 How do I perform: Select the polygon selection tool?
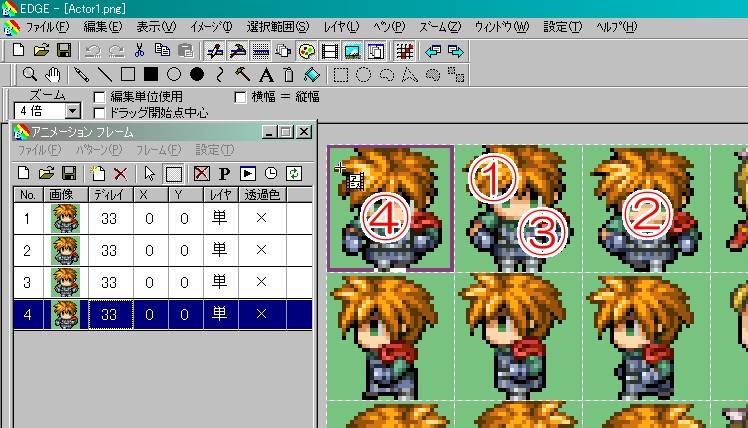point(409,74)
